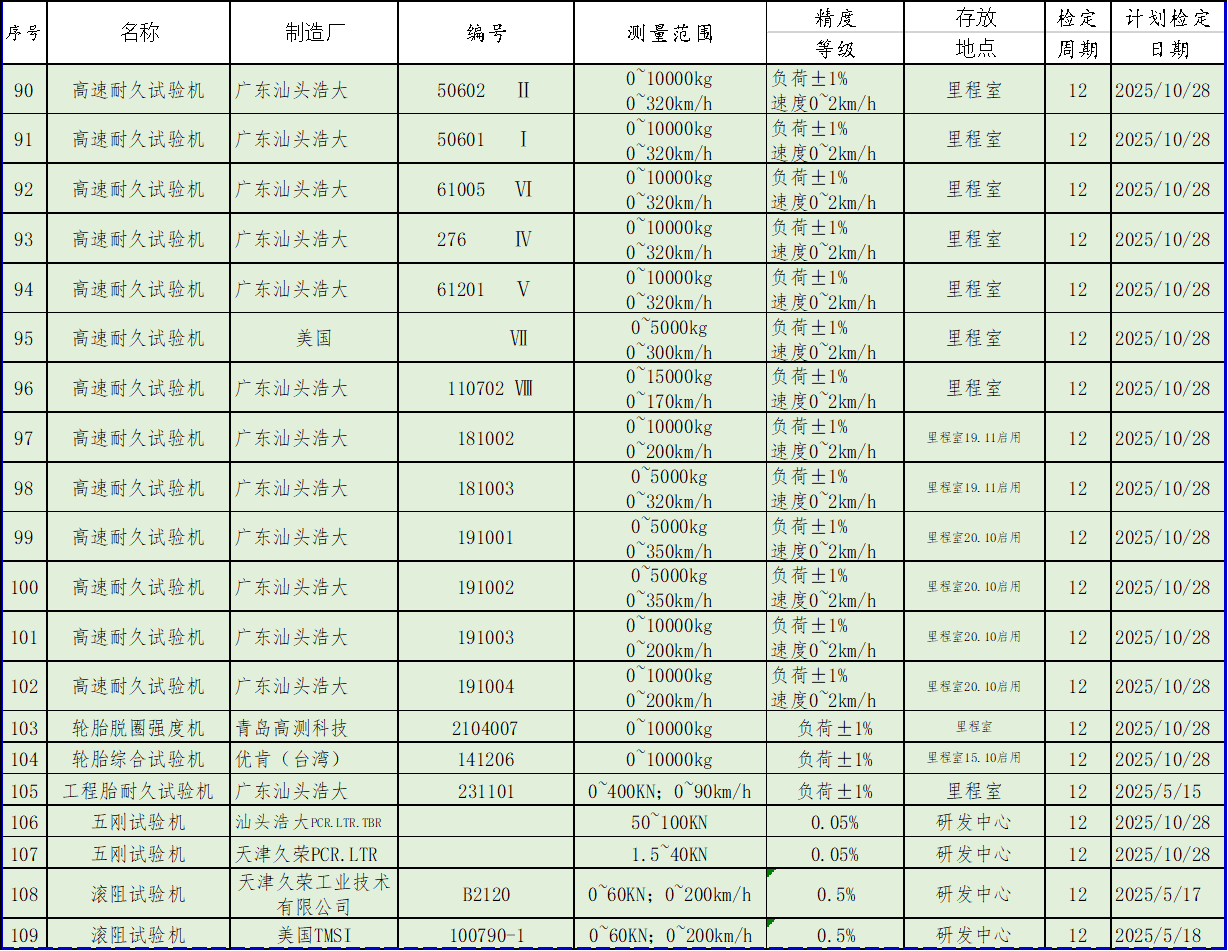Screen dimensions: 1228x951
Task: Click the 轮胎综合试验机 name cell
Action: pos(138,759)
